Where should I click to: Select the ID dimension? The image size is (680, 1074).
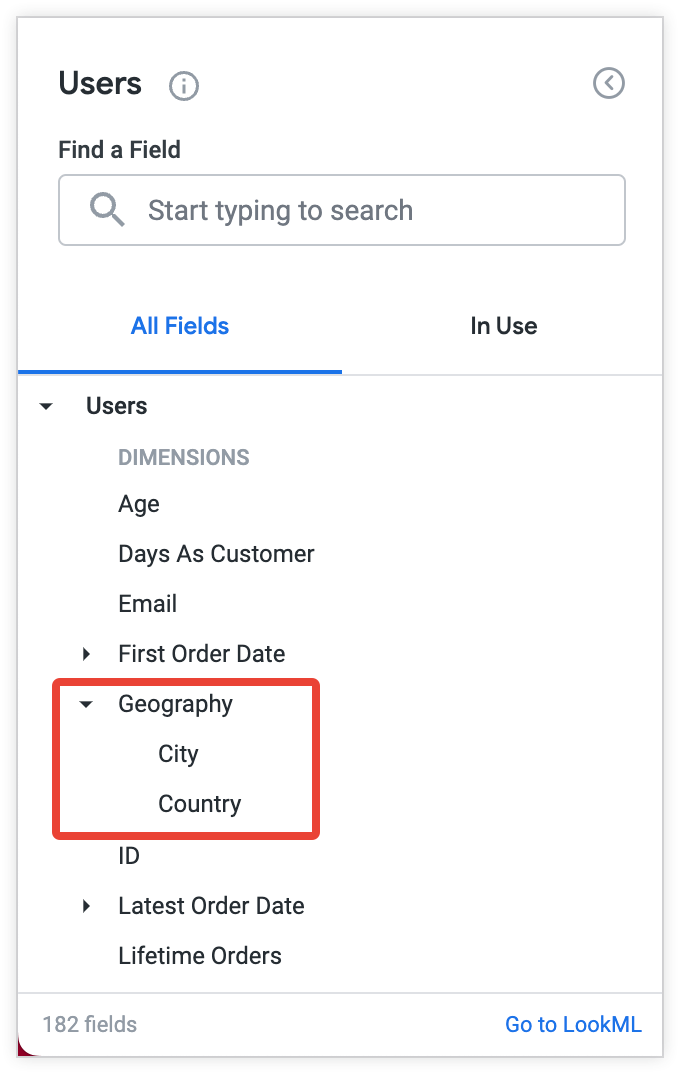(128, 856)
